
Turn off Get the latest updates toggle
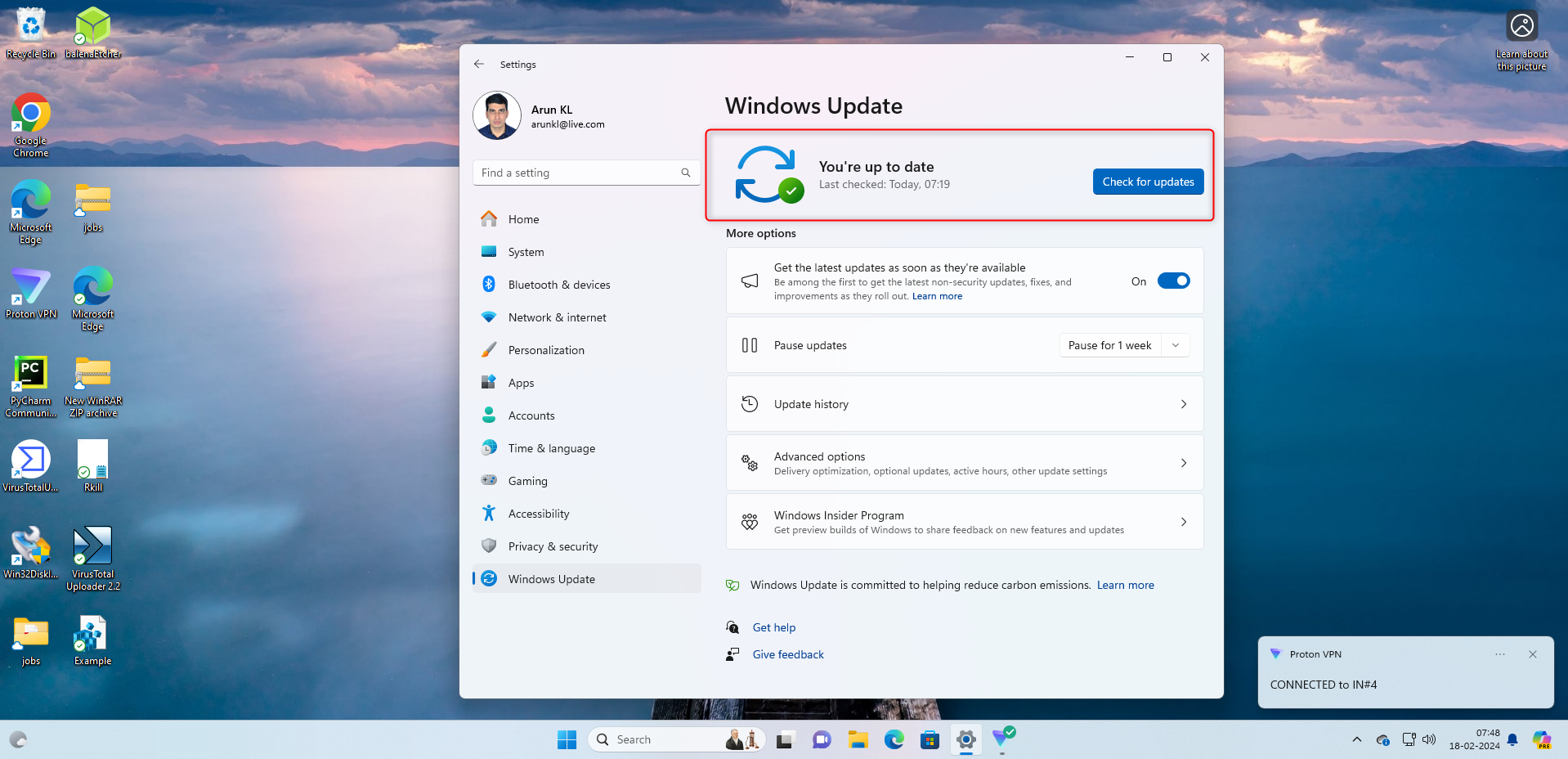(x=1173, y=281)
